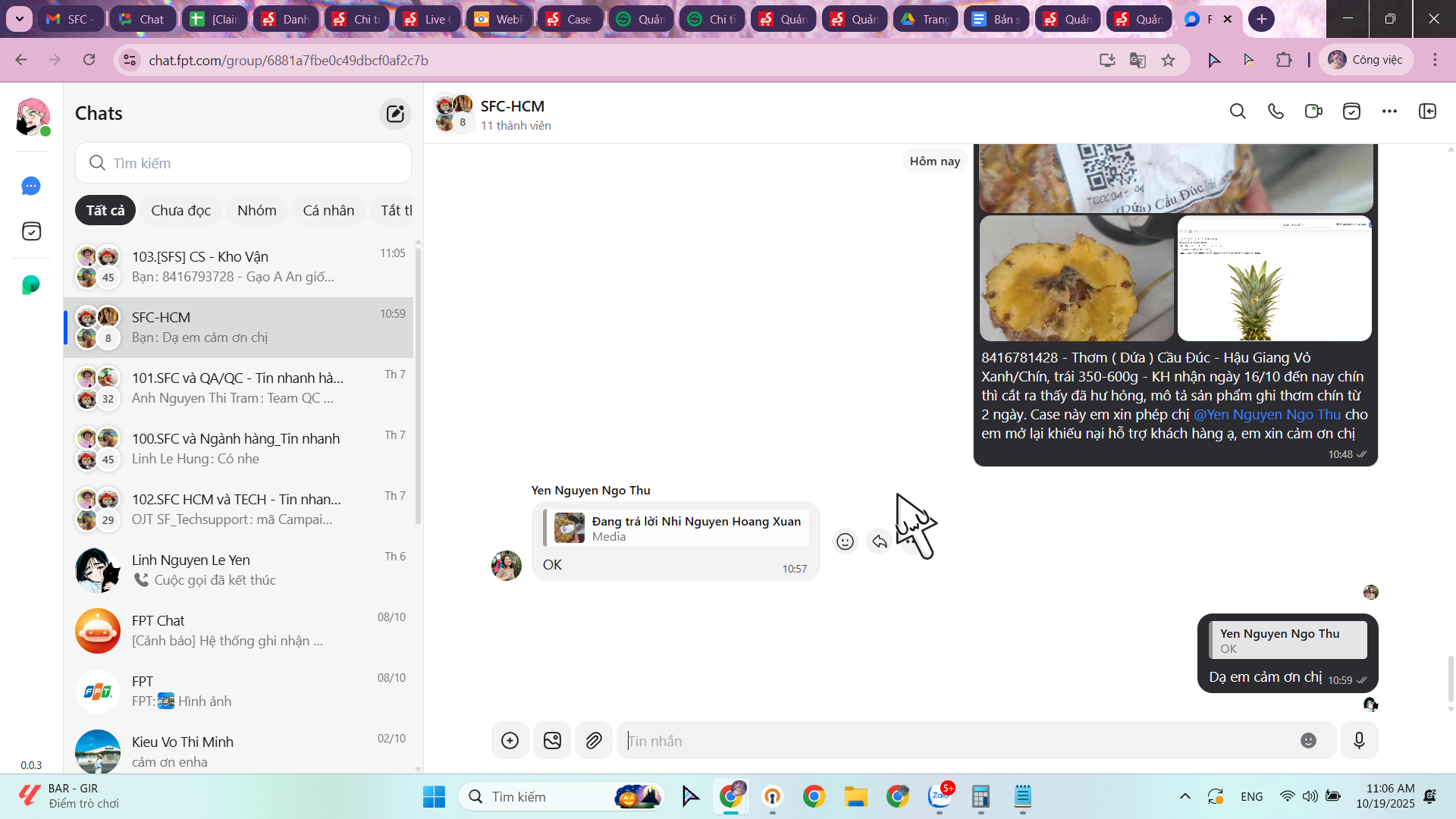
Task: Click the Tin nhắn message input field
Action: pyautogui.click(x=955, y=741)
